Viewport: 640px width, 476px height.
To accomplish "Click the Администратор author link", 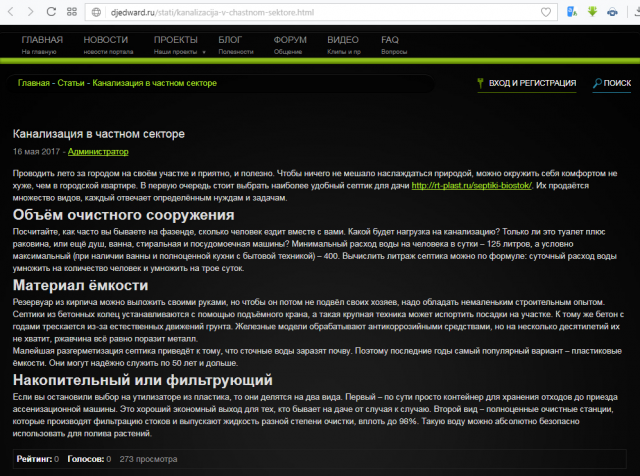I will point(98,151).
